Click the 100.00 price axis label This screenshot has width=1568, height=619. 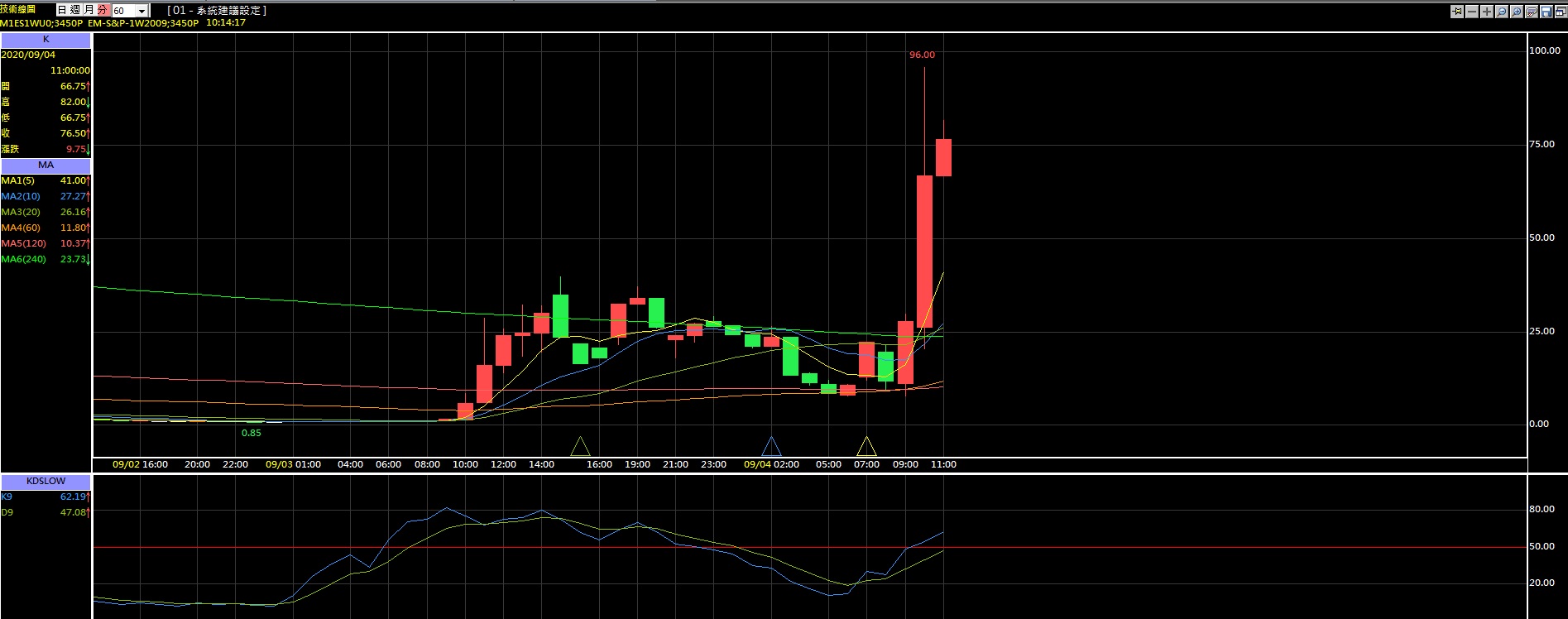click(1544, 50)
